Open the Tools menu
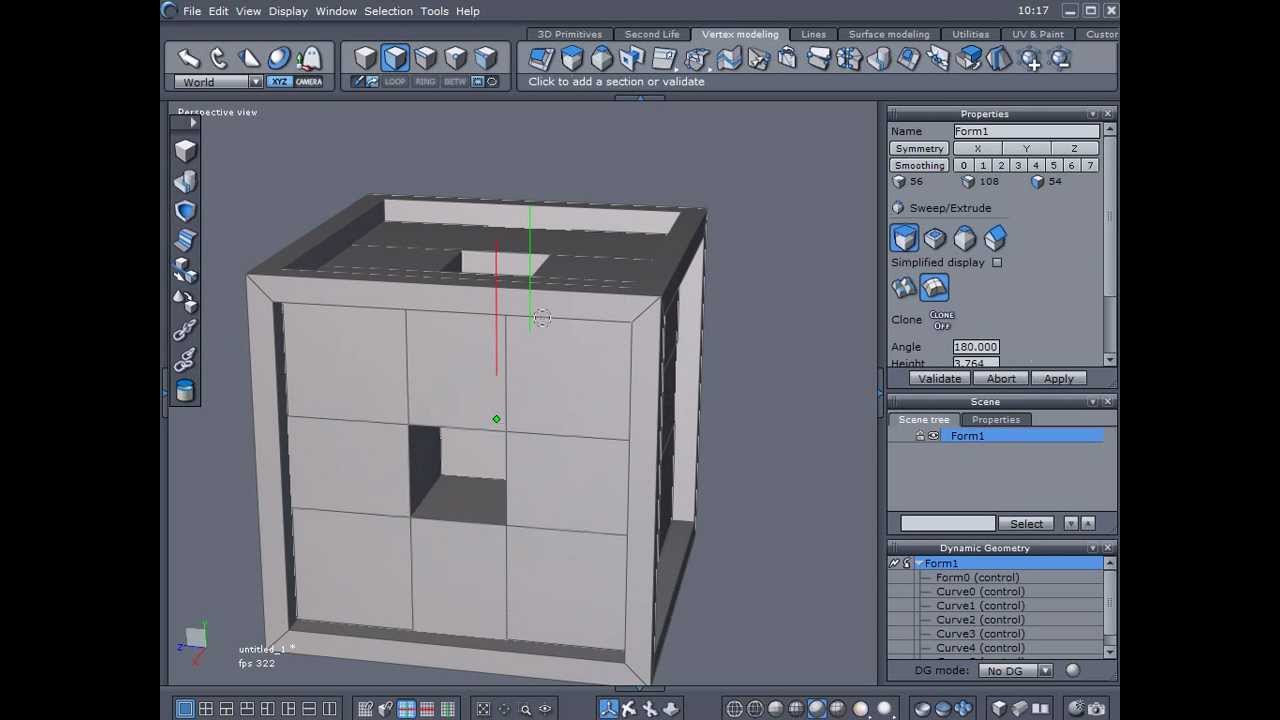The height and width of the screenshot is (720, 1280). point(434,11)
